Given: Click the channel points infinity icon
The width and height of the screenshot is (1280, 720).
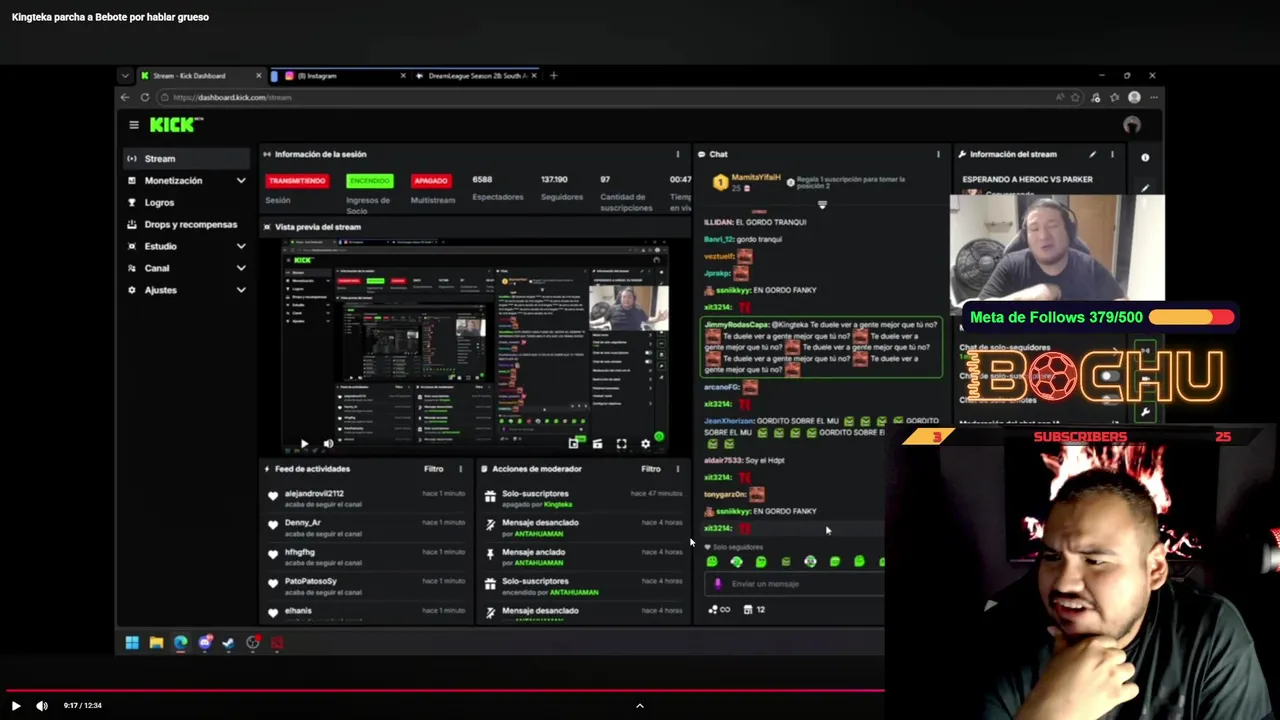Looking at the screenshot, I should click(x=720, y=609).
